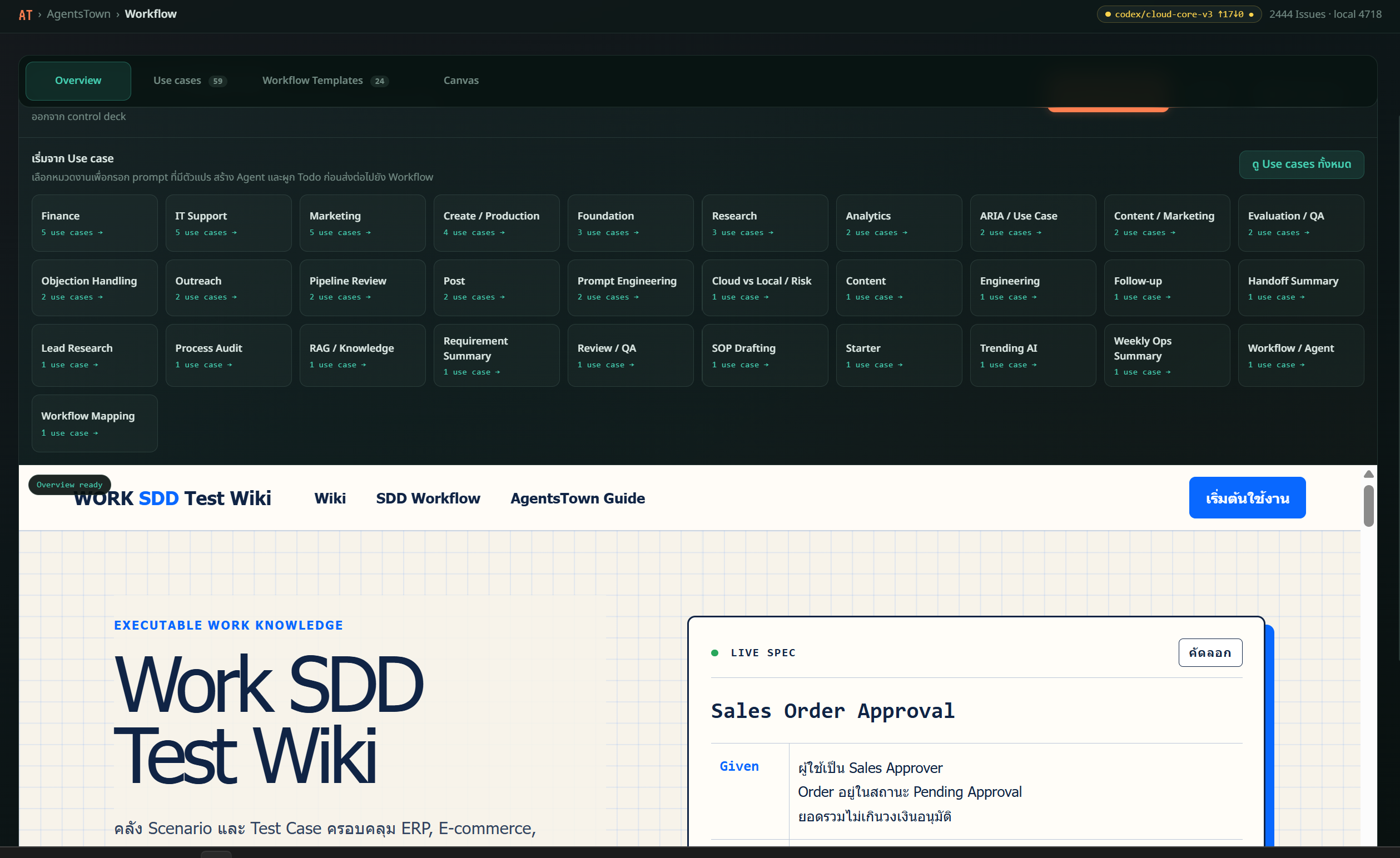
Task: Open the Workflow Templates tab
Action: (x=325, y=81)
